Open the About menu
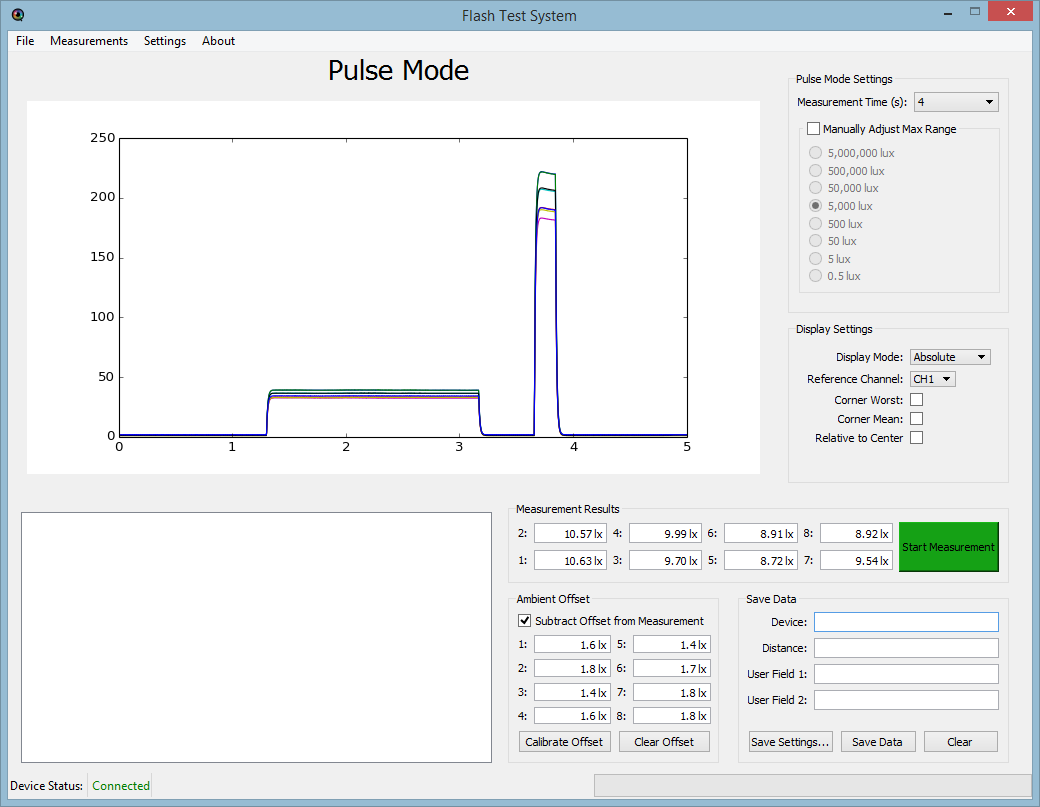This screenshot has height=807, width=1040. 218,41
